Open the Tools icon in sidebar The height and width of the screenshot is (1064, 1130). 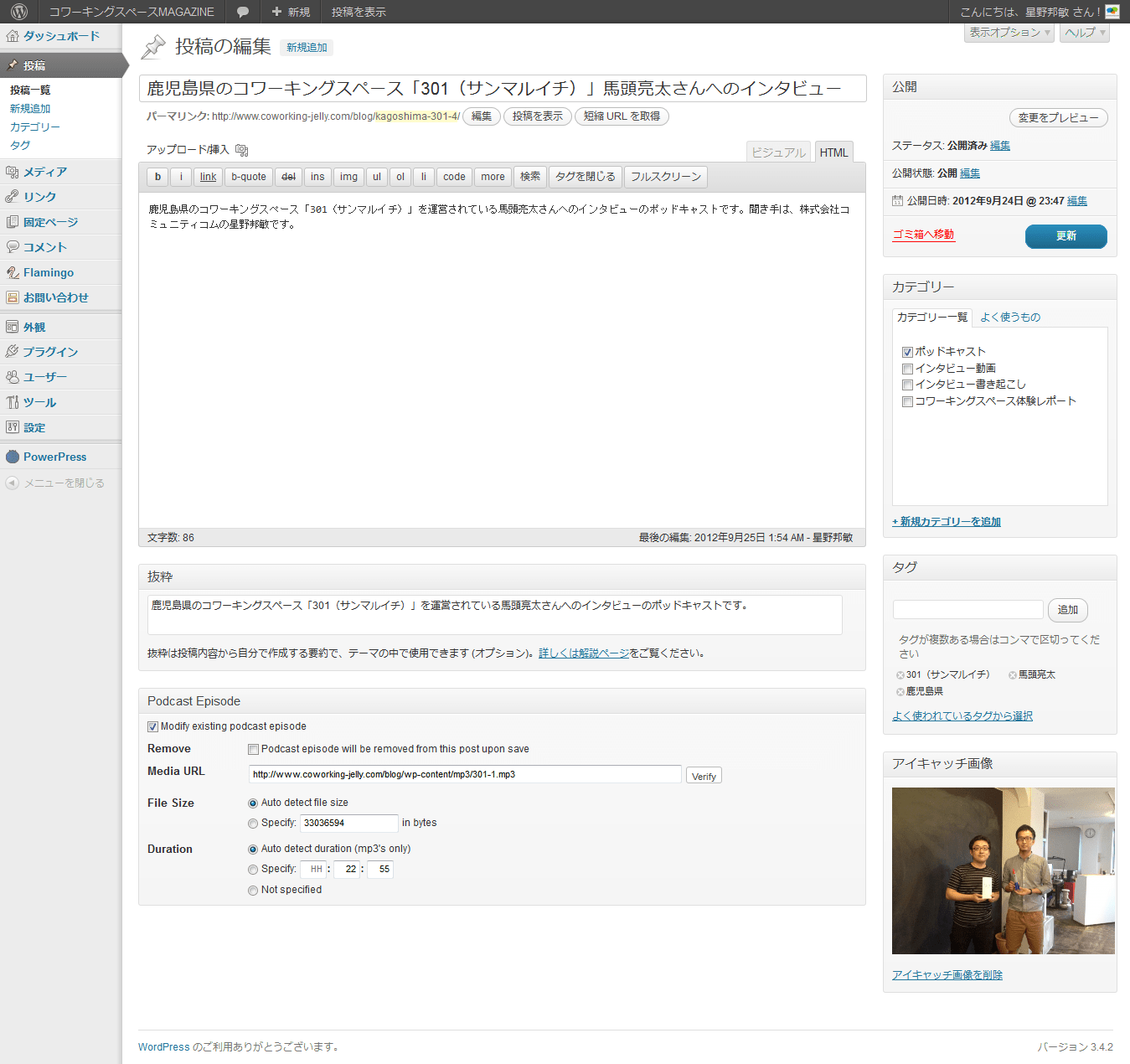pos(13,402)
